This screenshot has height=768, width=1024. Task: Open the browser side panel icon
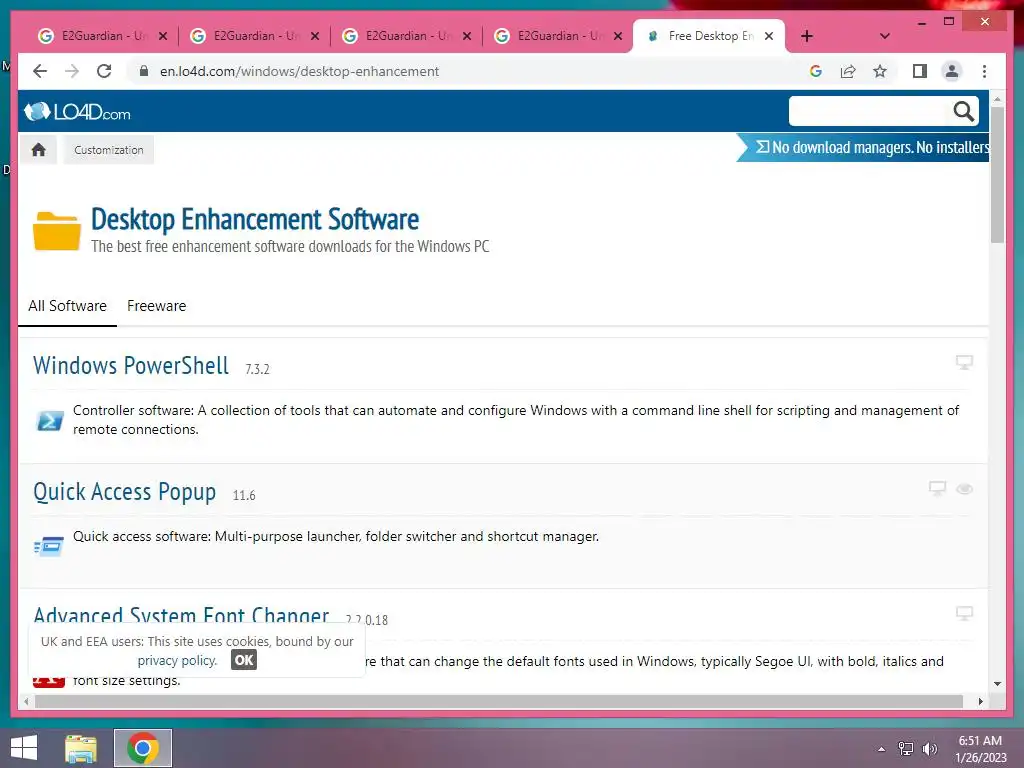pos(920,71)
